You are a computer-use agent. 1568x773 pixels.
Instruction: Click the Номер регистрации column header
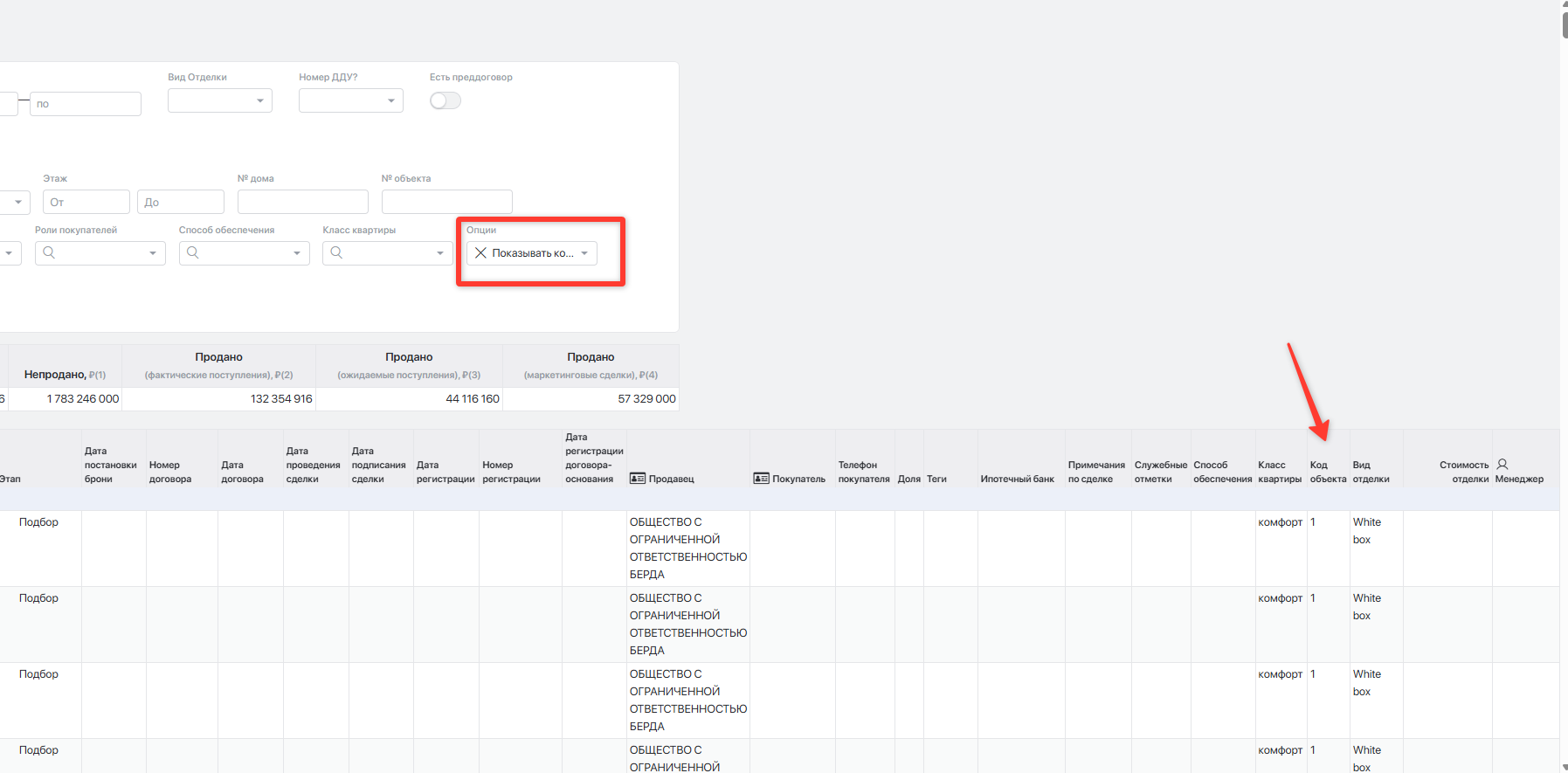511,472
